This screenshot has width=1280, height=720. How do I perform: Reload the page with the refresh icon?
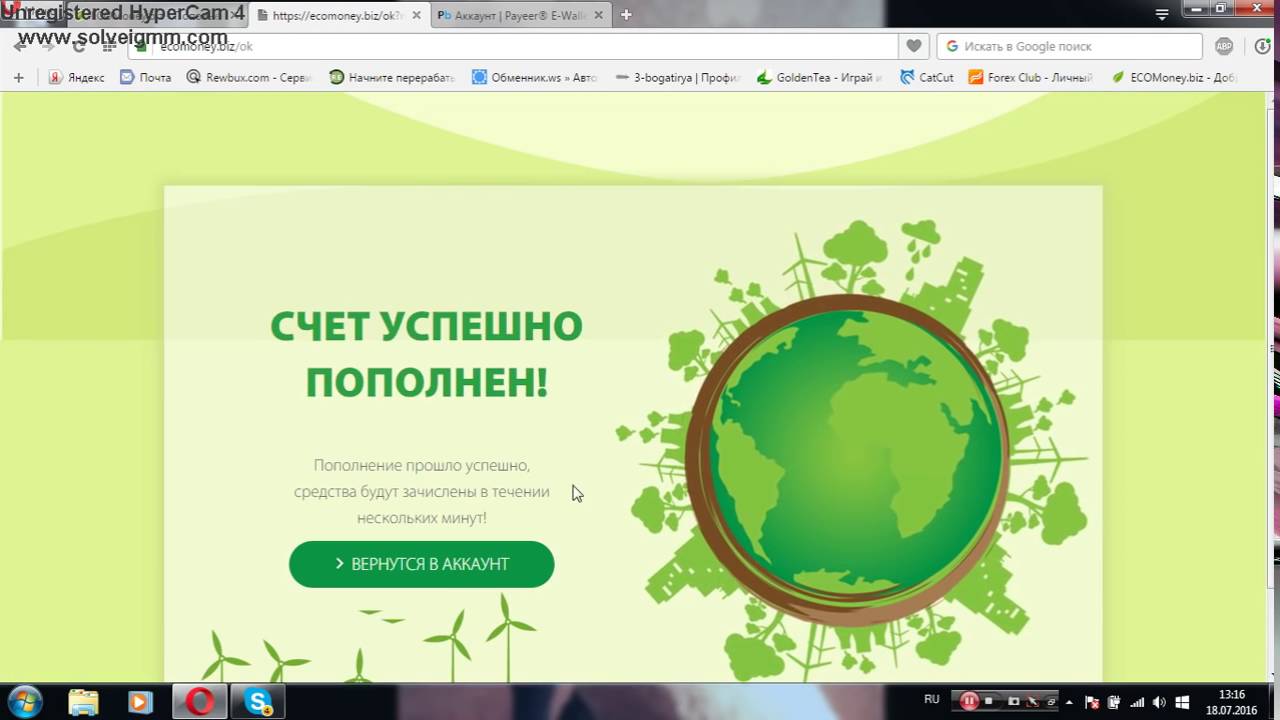tap(78, 46)
